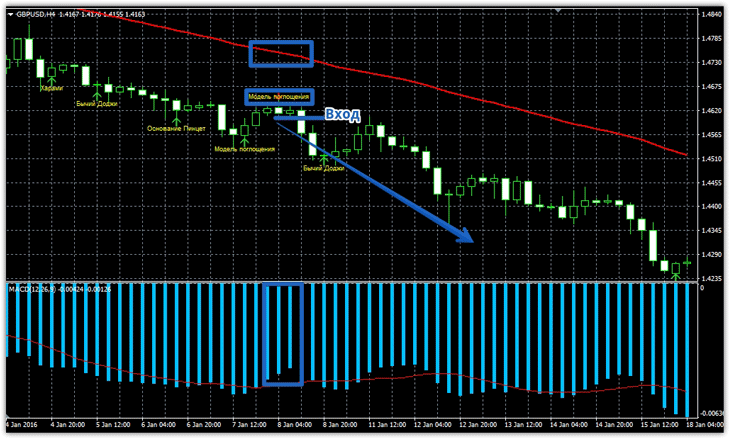Viewport: 729px width, 438px height.
Task: Select the blue rectangle in the MACD panel
Action: point(281,334)
